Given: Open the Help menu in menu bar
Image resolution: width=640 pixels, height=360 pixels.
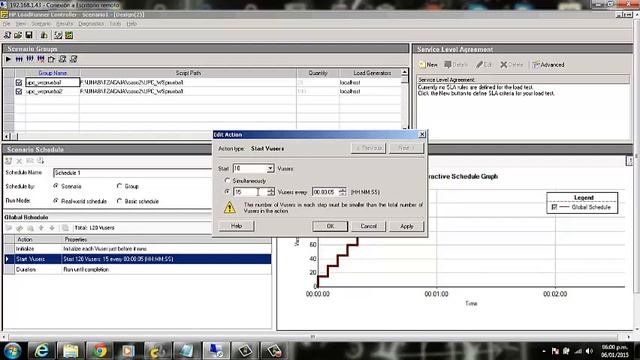Looking at the screenshot, I should tap(131, 24).
